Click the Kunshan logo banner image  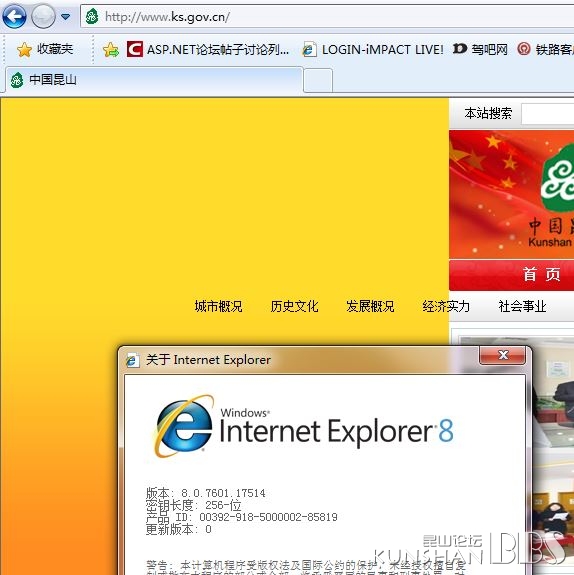(511, 194)
